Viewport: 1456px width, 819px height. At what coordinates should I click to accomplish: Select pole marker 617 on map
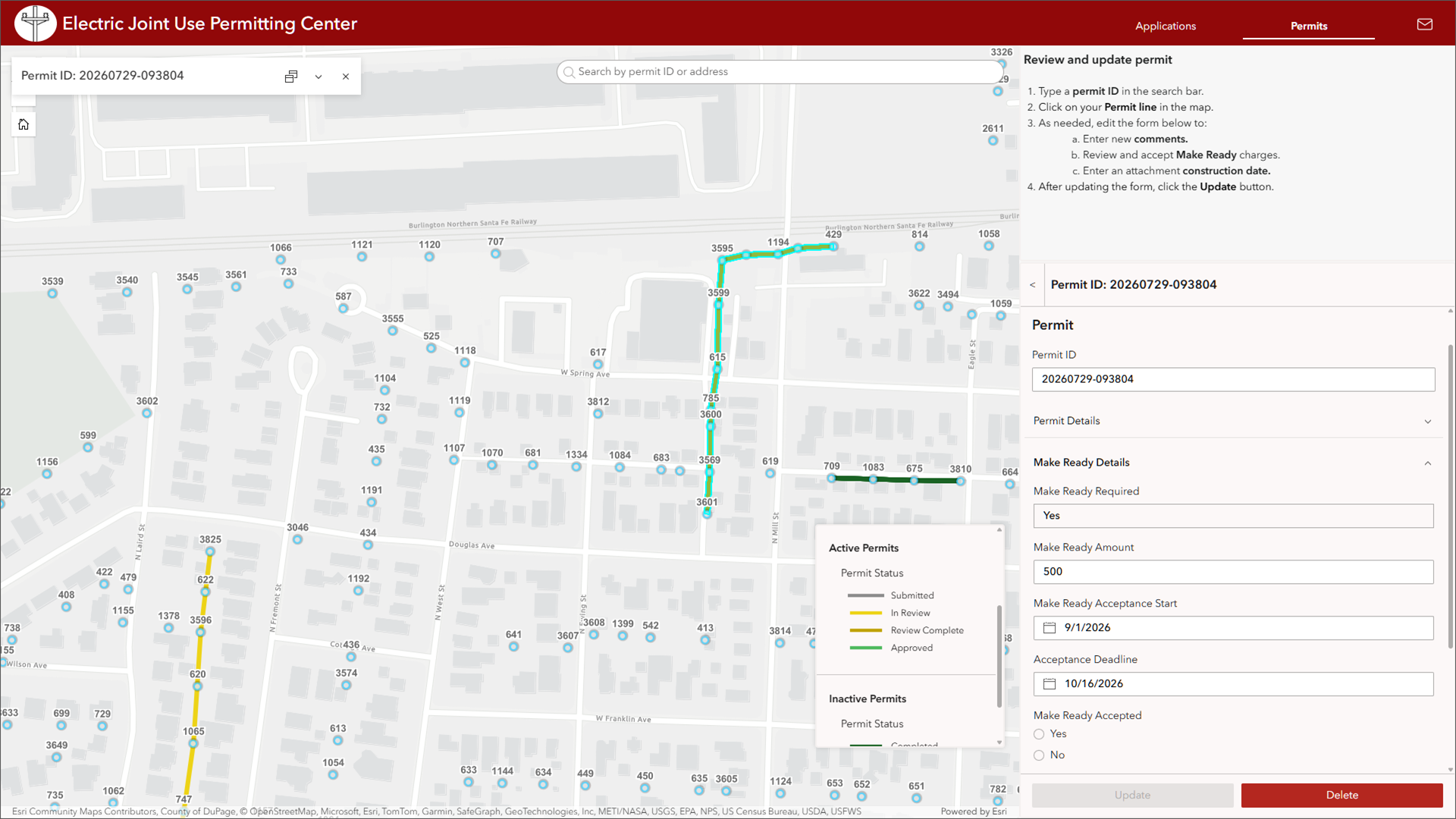(598, 365)
